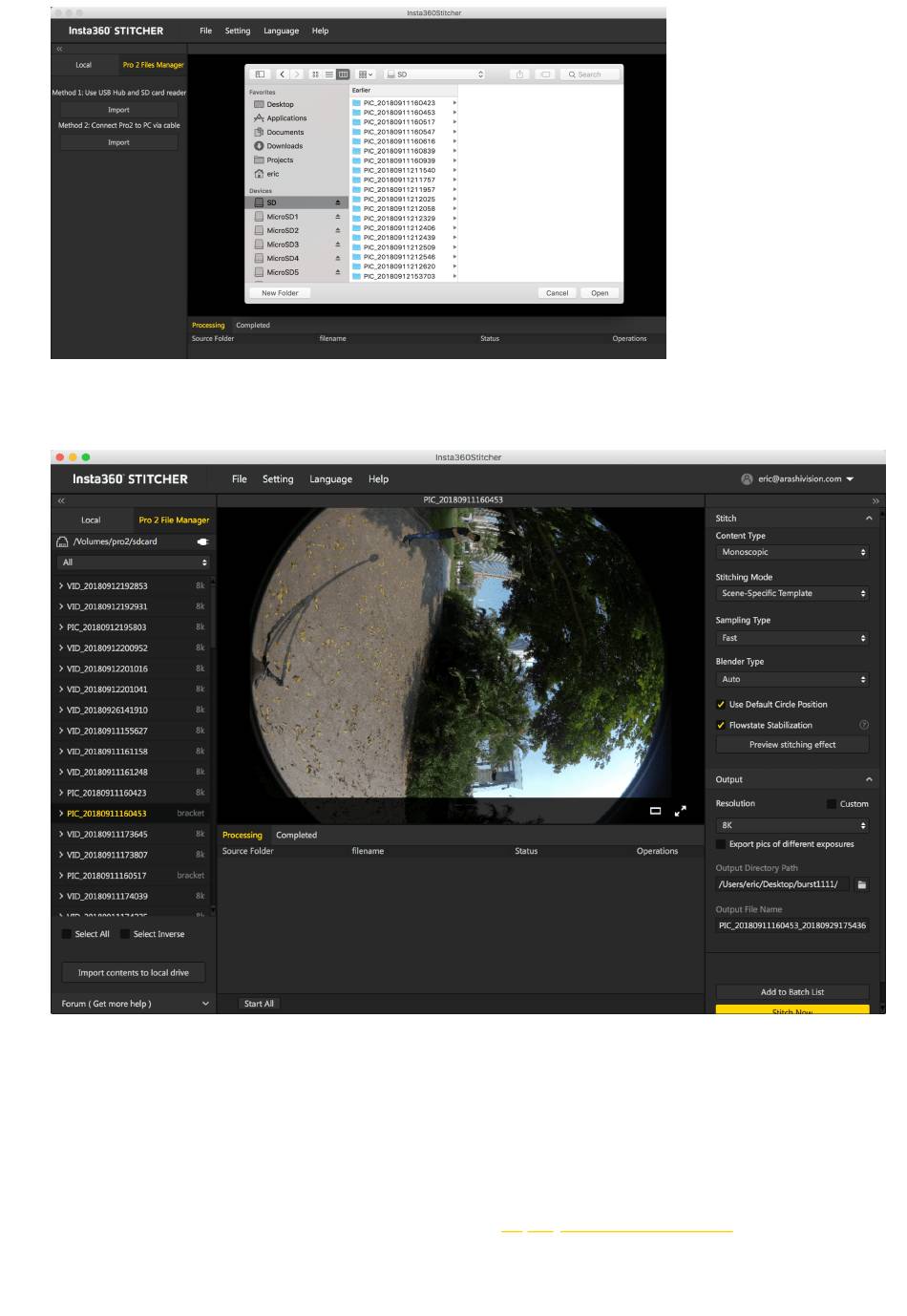This screenshot has width=907, height=1316.
Task: Click the sdcard volume icon beside /Volumes/pro2/sdcard
Action: click(62, 541)
